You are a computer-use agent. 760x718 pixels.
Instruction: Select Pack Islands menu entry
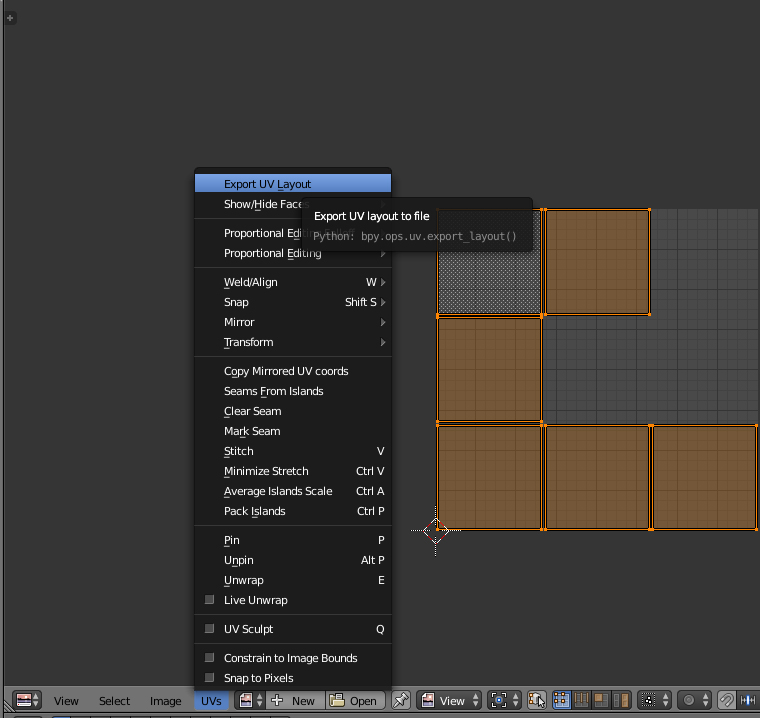255,511
